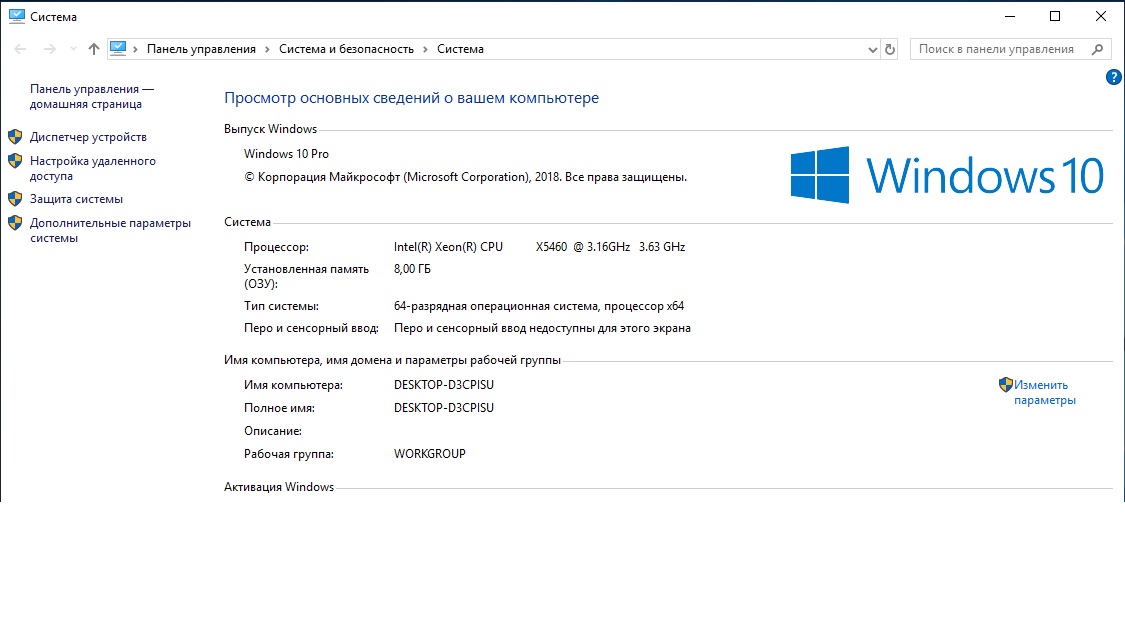Select the Windows 10 Pro text
This screenshot has width=1125, height=630.
click(x=286, y=154)
